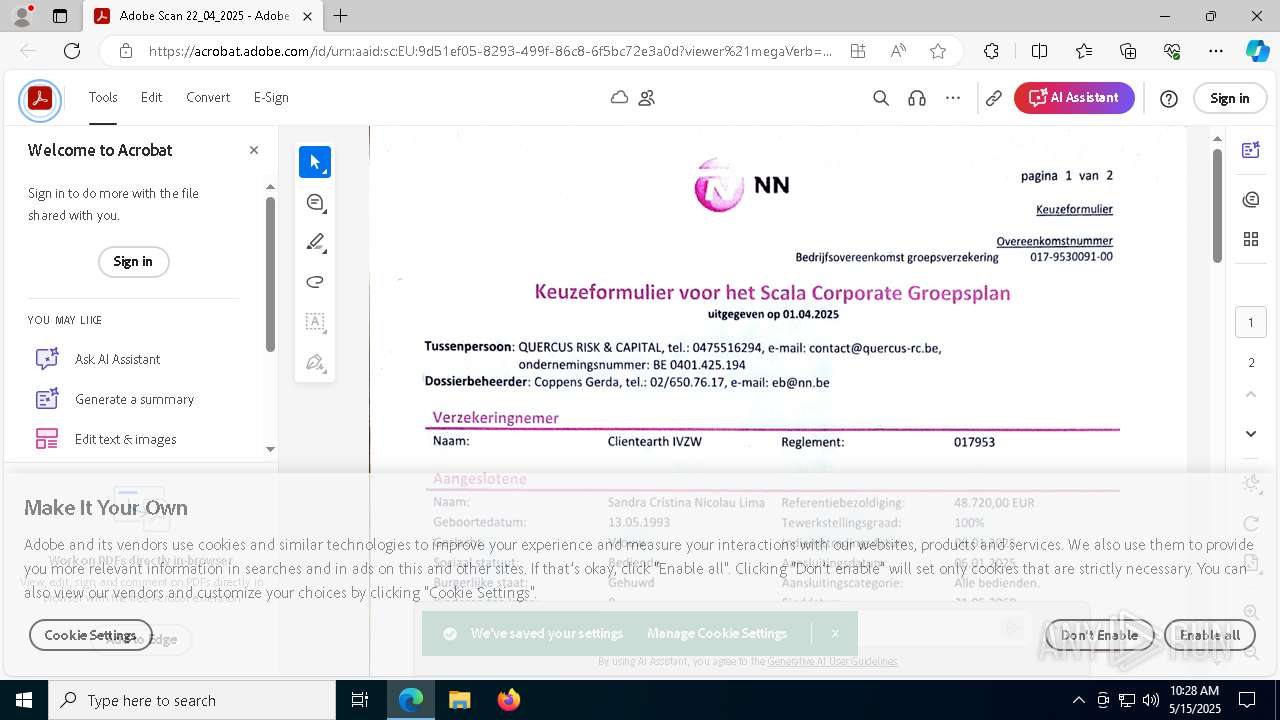Select the arrow selection tool
1280x720 pixels.
(315, 162)
